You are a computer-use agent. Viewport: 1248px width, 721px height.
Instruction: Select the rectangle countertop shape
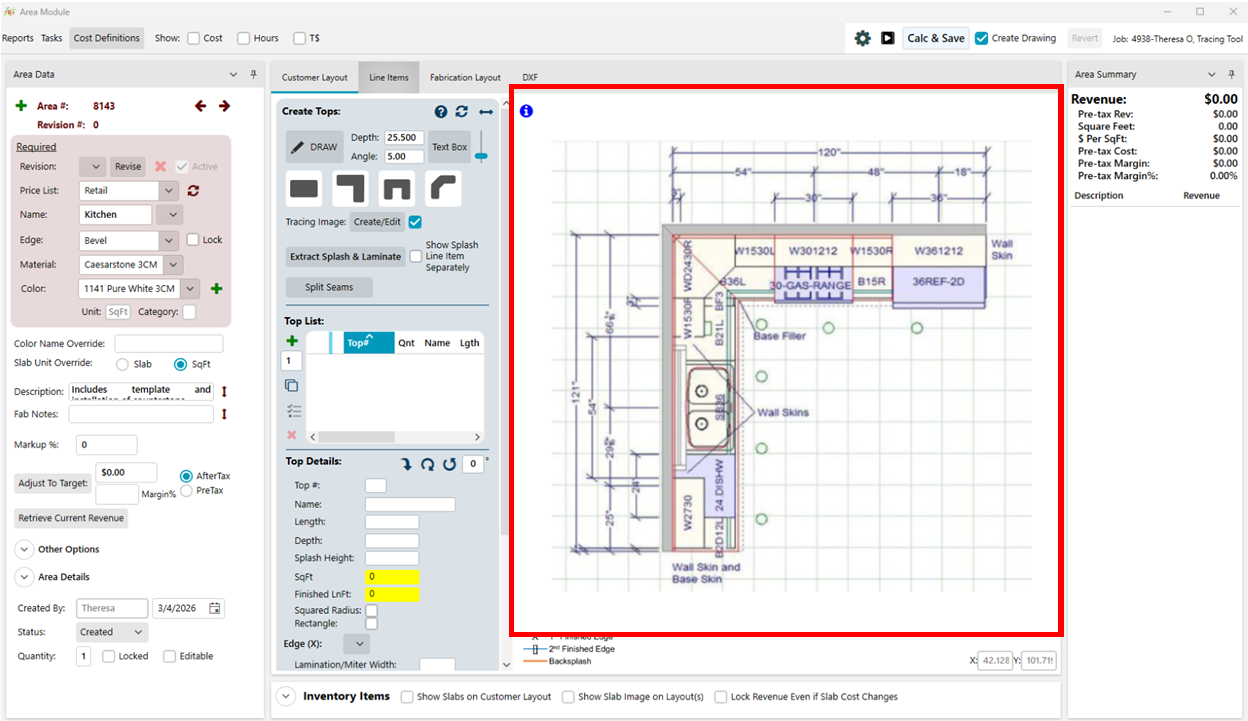(x=304, y=188)
